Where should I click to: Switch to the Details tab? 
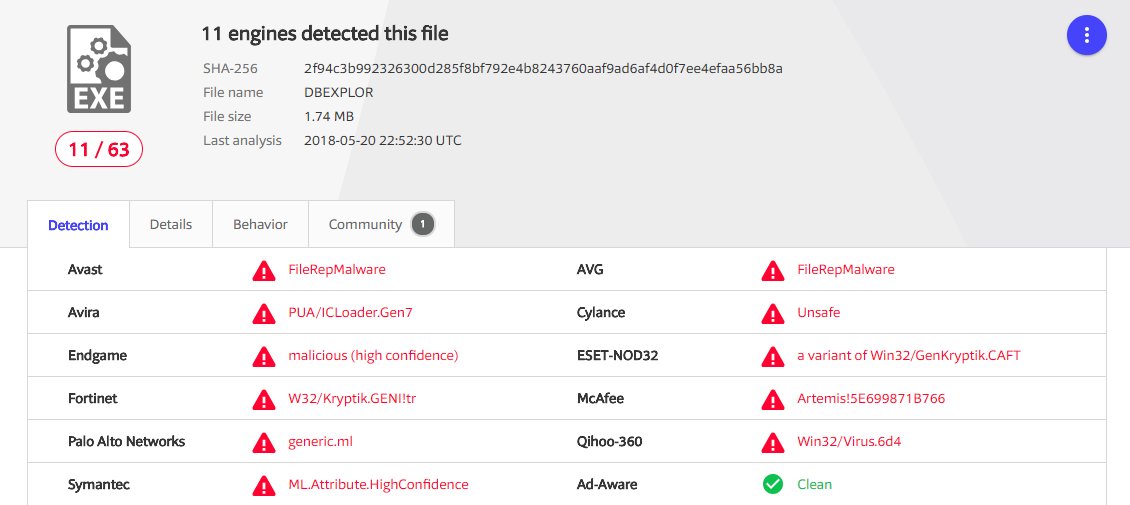[x=171, y=224]
